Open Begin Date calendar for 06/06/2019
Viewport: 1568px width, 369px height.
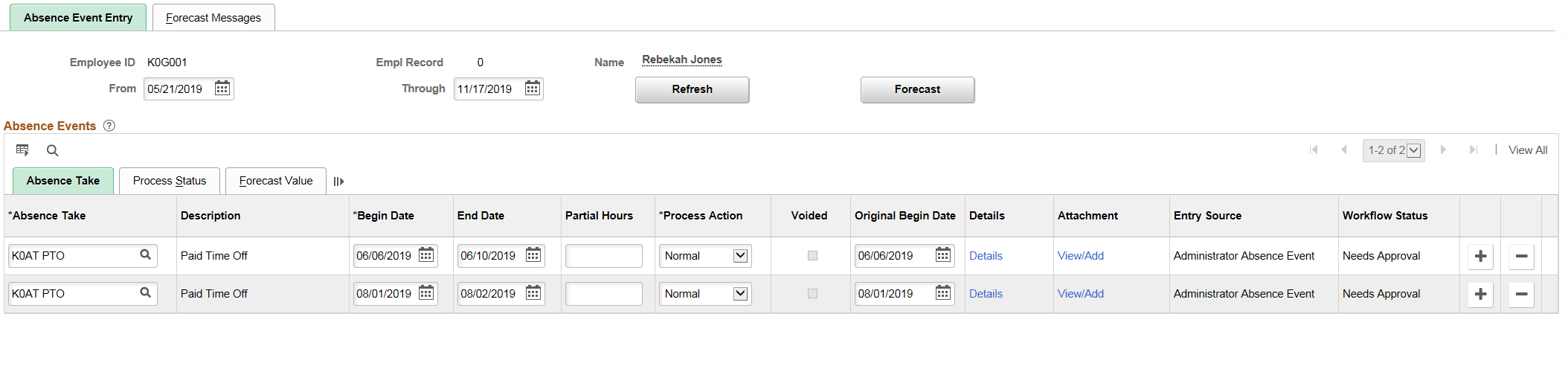tap(426, 255)
